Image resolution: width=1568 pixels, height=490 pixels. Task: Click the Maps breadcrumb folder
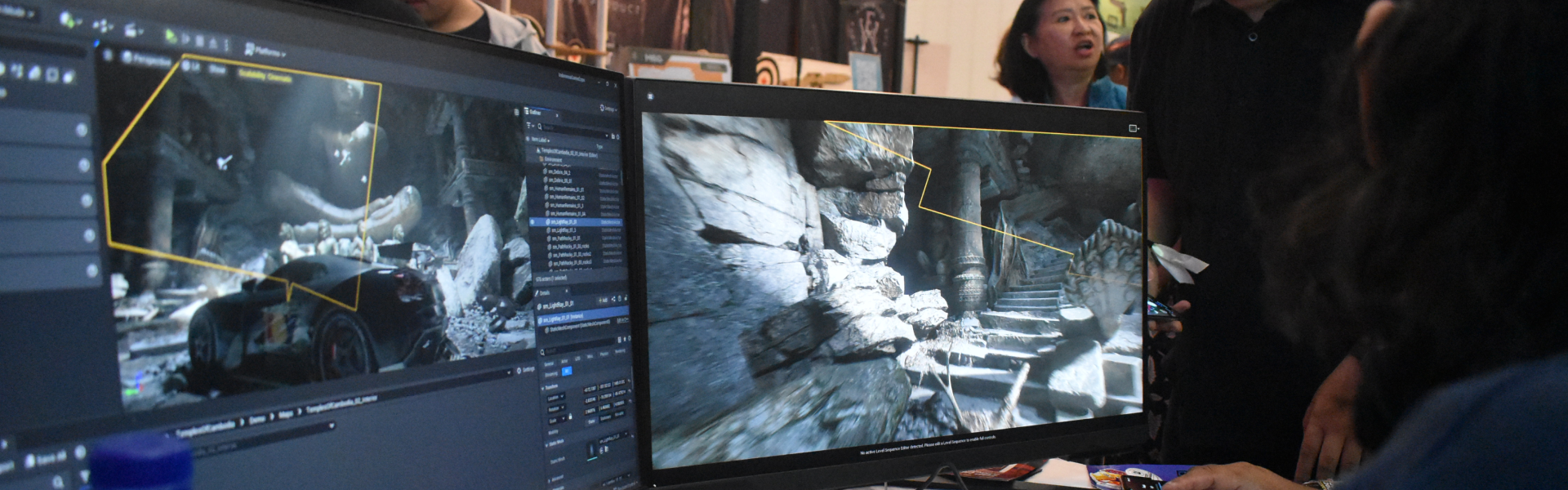tap(286, 415)
